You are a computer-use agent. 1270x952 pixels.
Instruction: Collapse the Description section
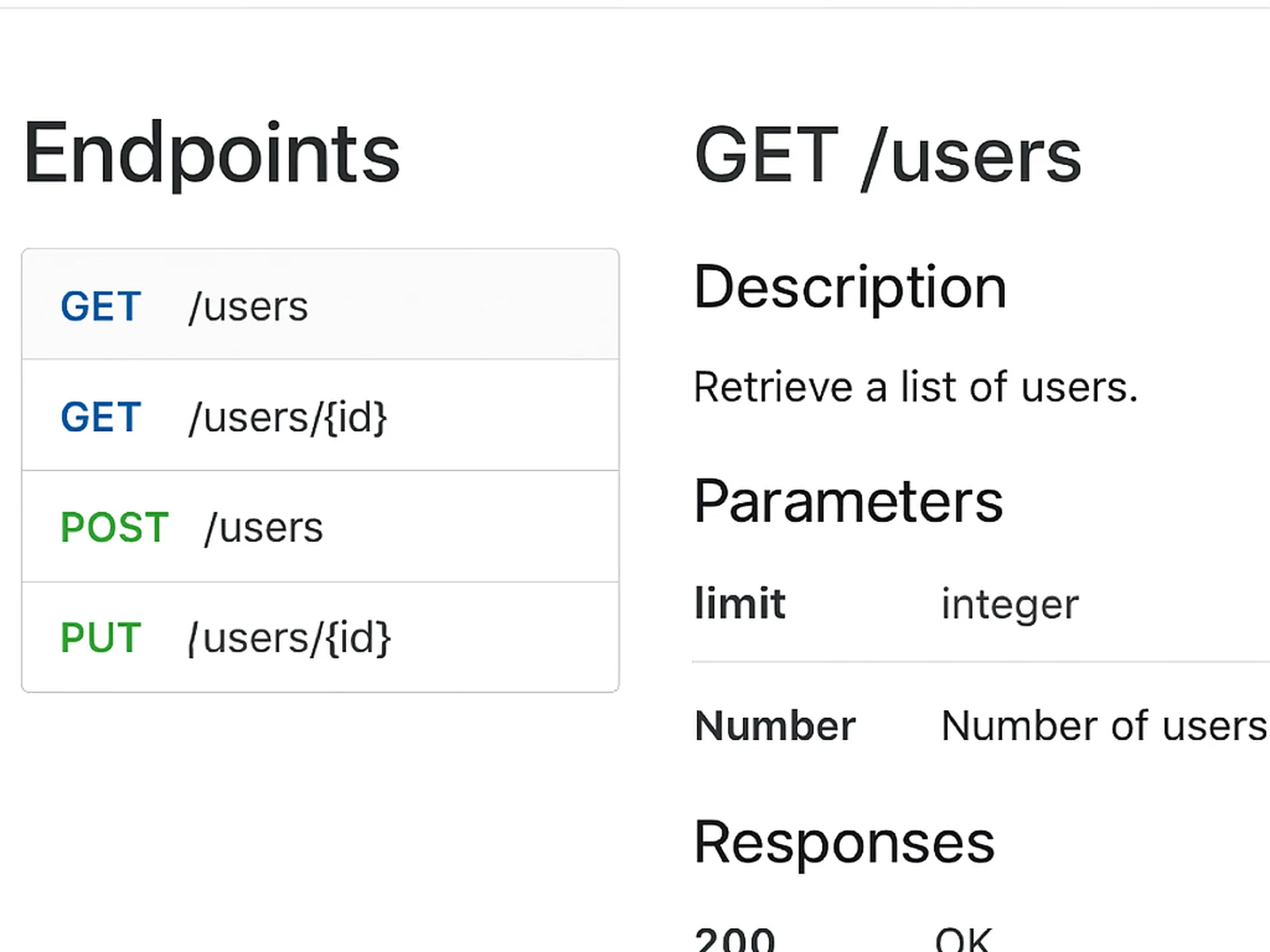pos(849,287)
